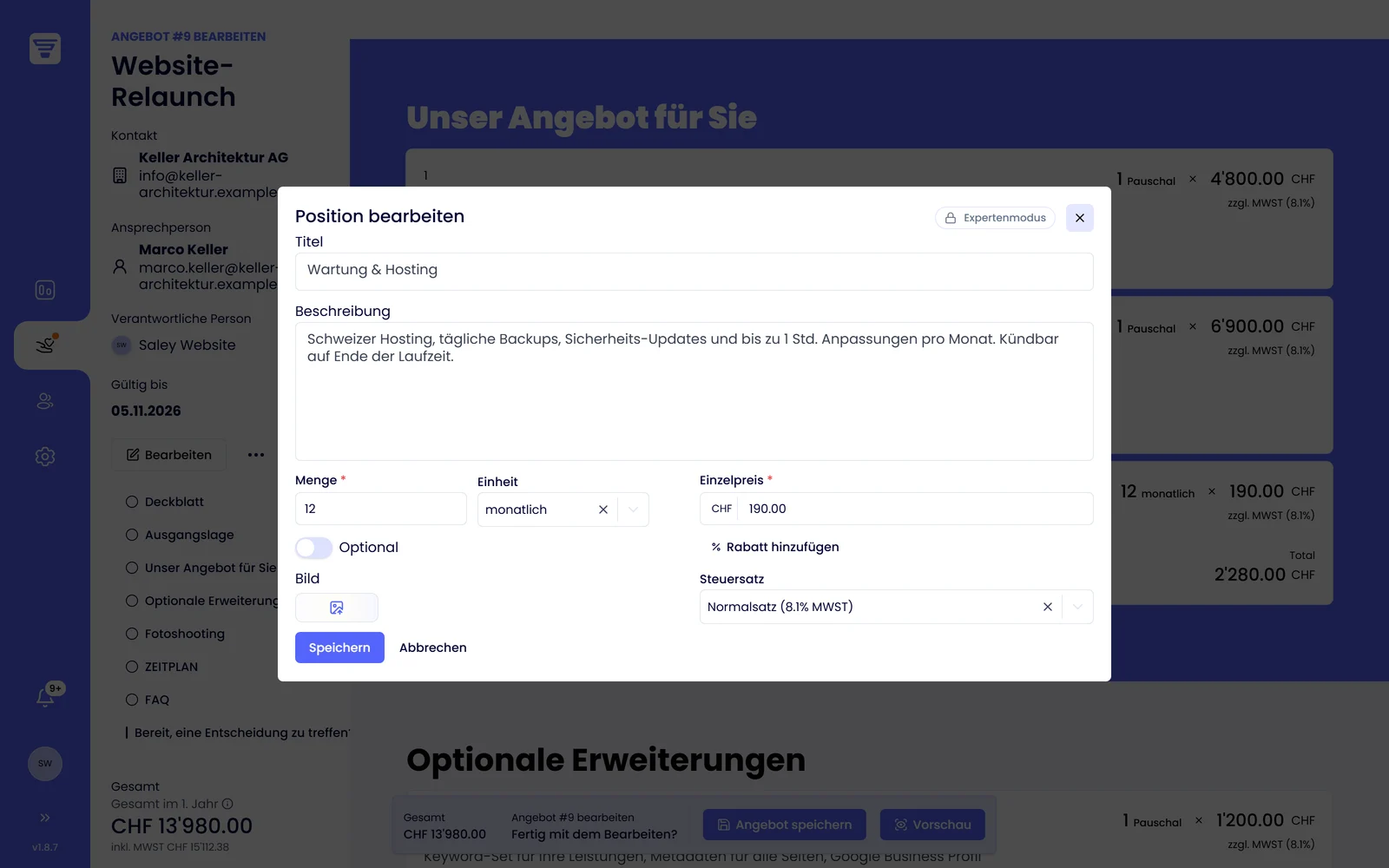Clear the monatlich unit with its X
Viewport: 1389px width, 868px height.
[x=603, y=510]
